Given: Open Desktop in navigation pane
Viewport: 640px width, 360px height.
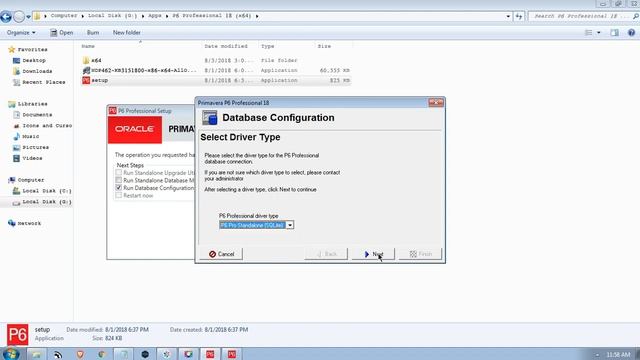Looking at the screenshot, I should (34, 60).
